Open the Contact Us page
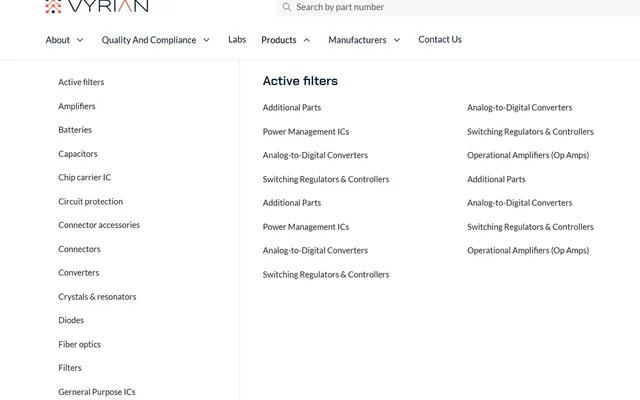The width and height of the screenshot is (640, 400). [x=440, y=40]
